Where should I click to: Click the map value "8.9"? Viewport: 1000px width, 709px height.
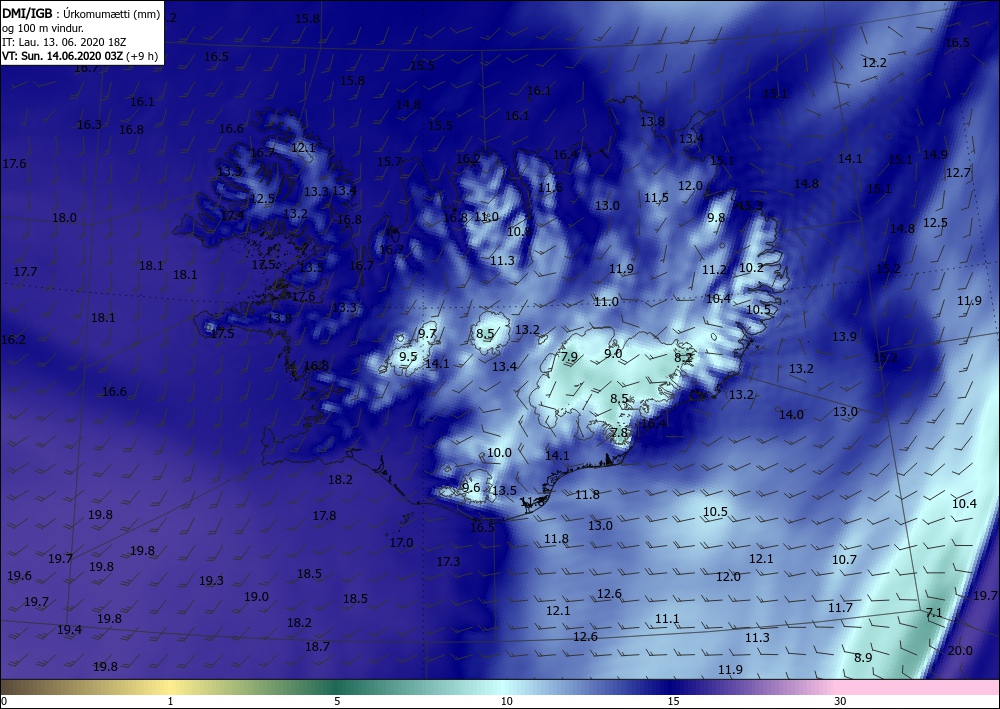(x=863, y=657)
